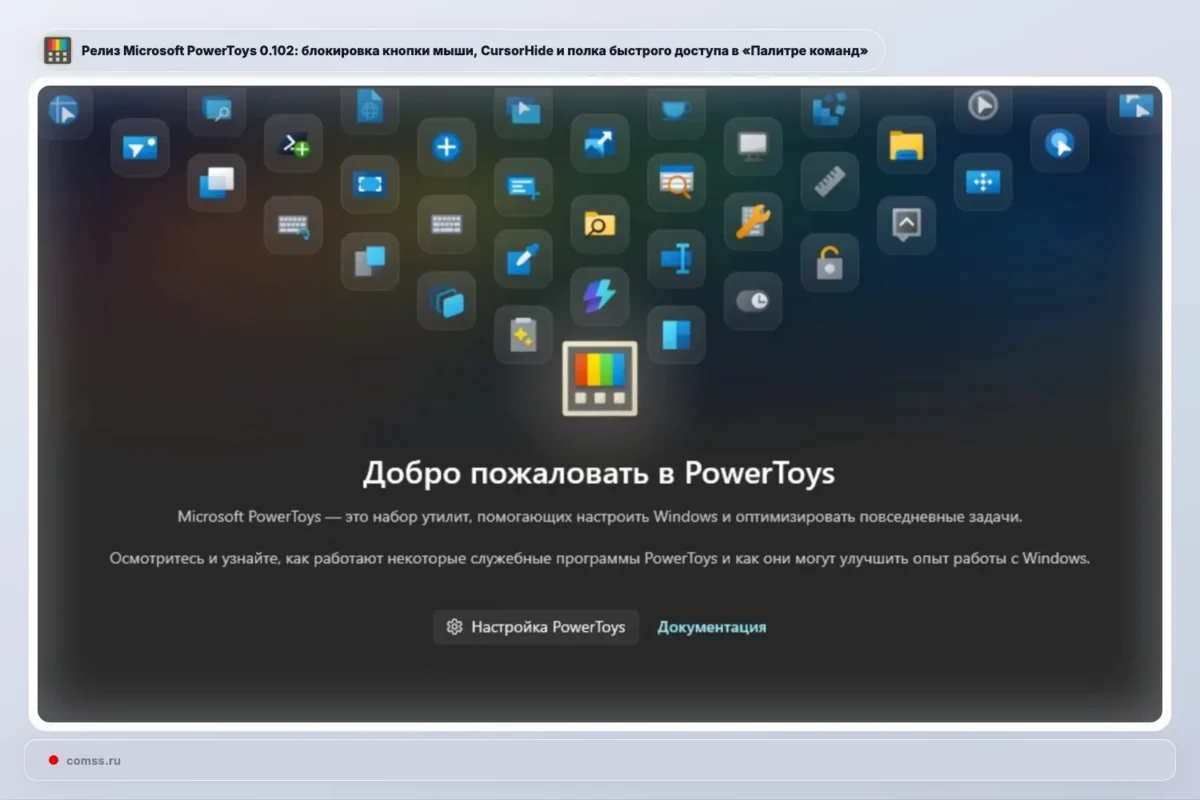Click the folder window with cursor icon at top
Image resolution: width=1200 pixels, height=800 pixels.
tap(523, 110)
